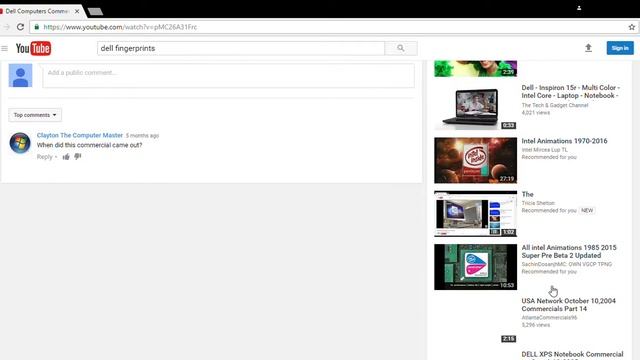The height and width of the screenshot is (360, 640).
Task: Open All intel Animations 1985 2015 title
Action: pos(569,251)
